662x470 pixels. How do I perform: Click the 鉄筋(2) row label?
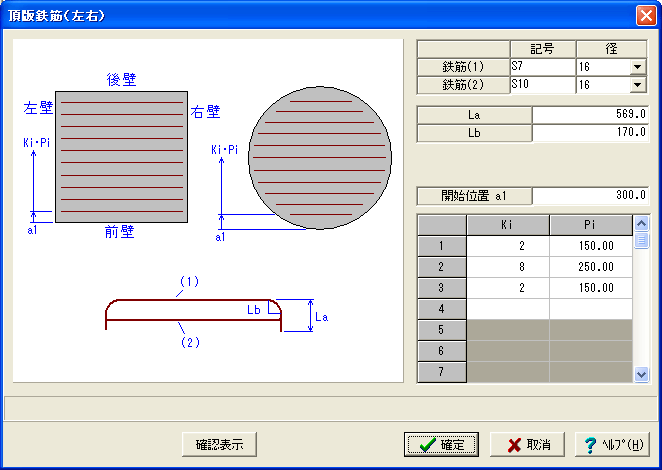click(x=463, y=85)
